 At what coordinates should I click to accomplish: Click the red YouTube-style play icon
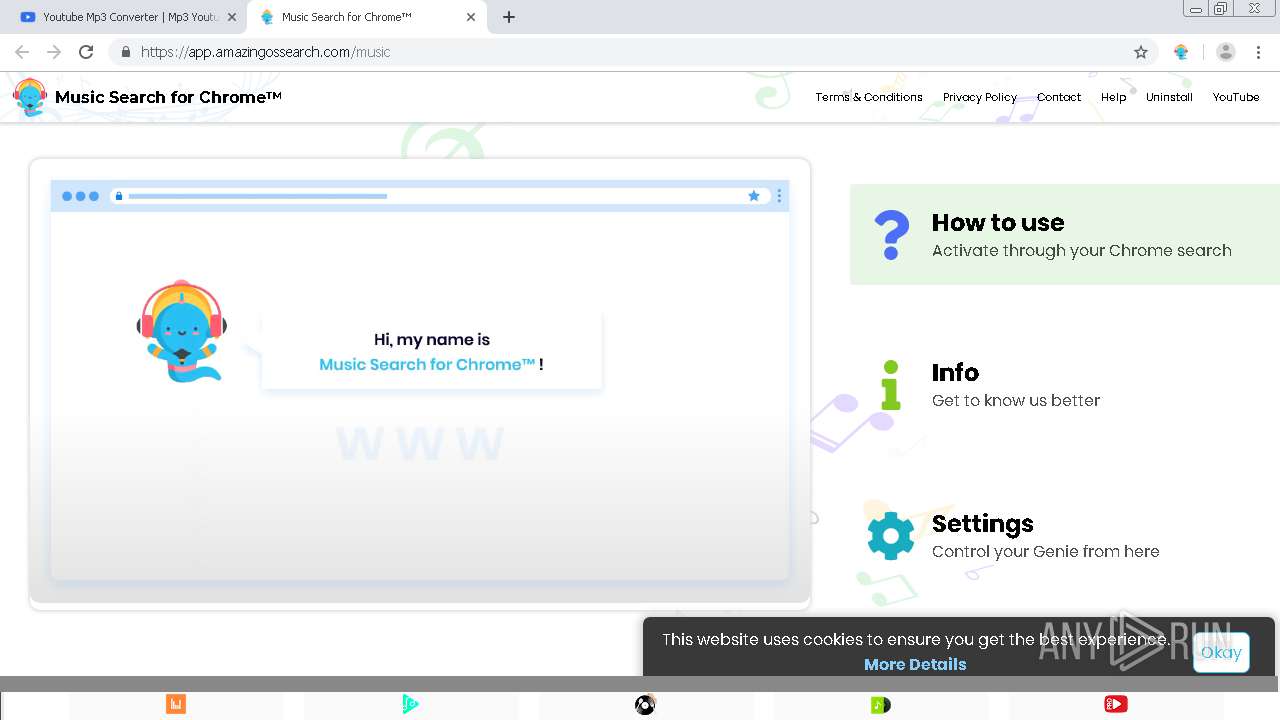coord(1116,705)
